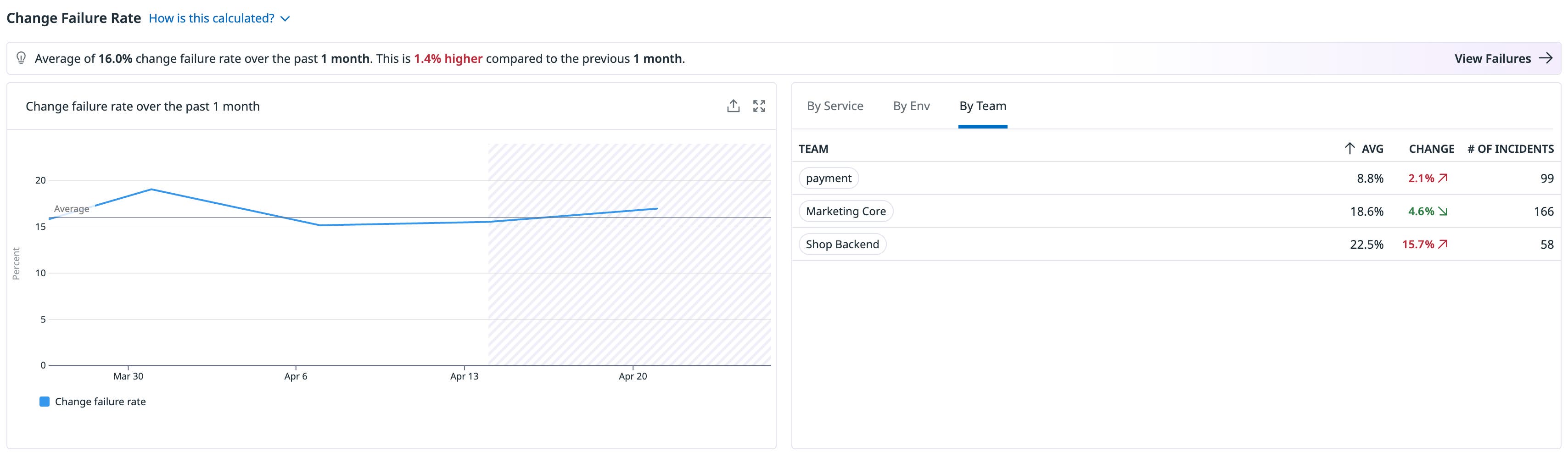Click the lightbulb insight icon
The height and width of the screenshot is (458, 1568).
click(x=21, y=58)
